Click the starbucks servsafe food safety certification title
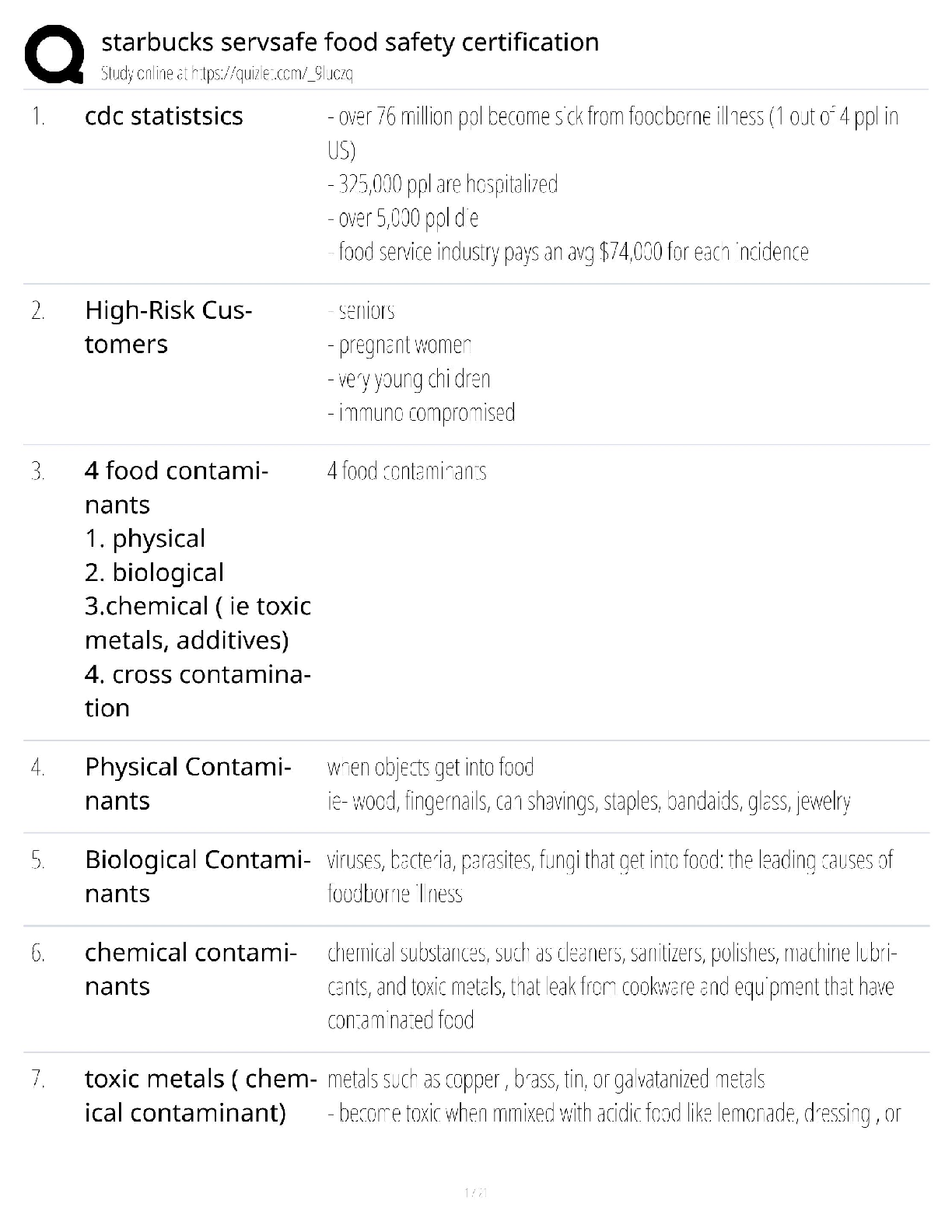This screenshot has width=952, height=1232. 350,41
